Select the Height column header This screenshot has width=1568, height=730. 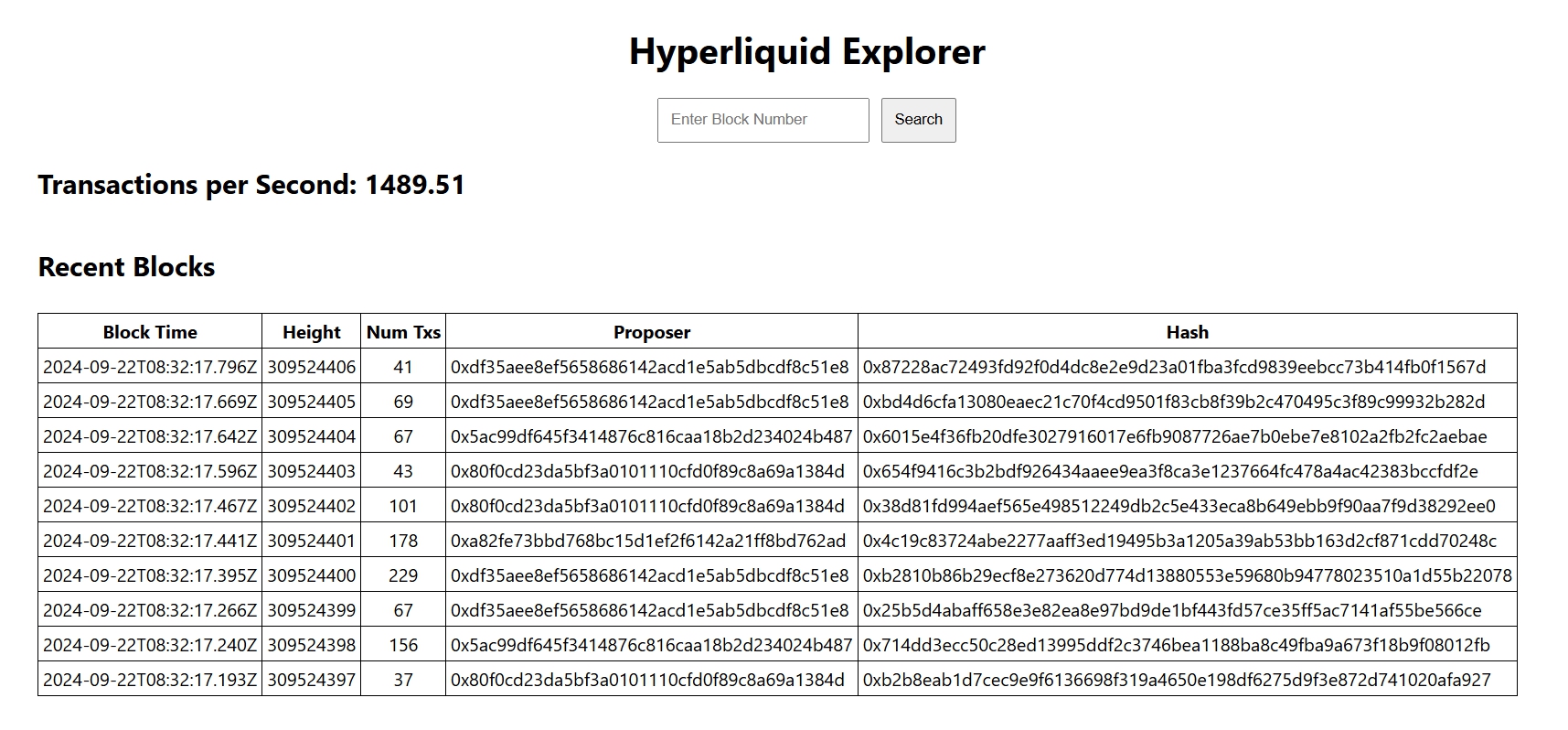[x=312, y=332]
